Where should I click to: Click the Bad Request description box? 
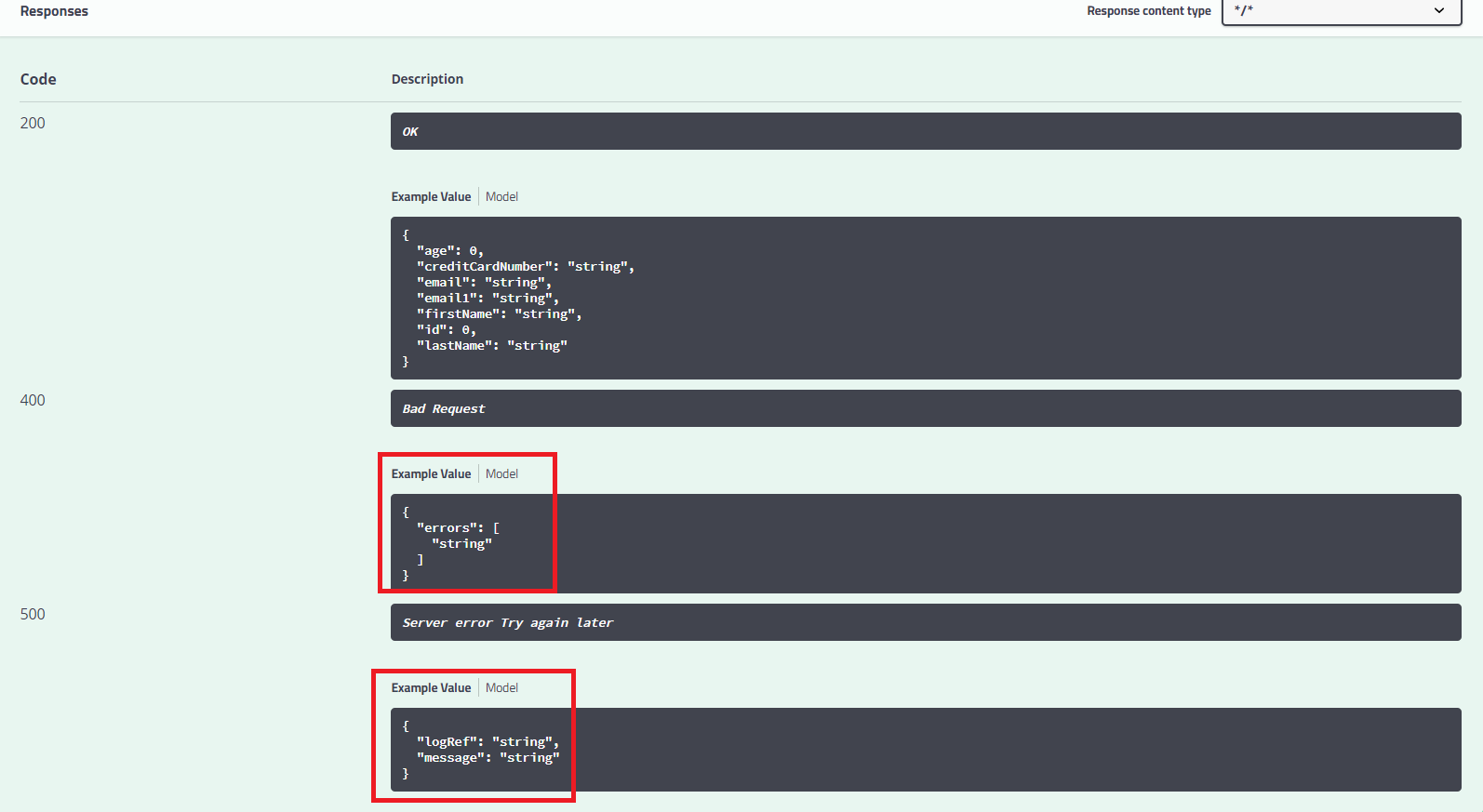(925, 408)
